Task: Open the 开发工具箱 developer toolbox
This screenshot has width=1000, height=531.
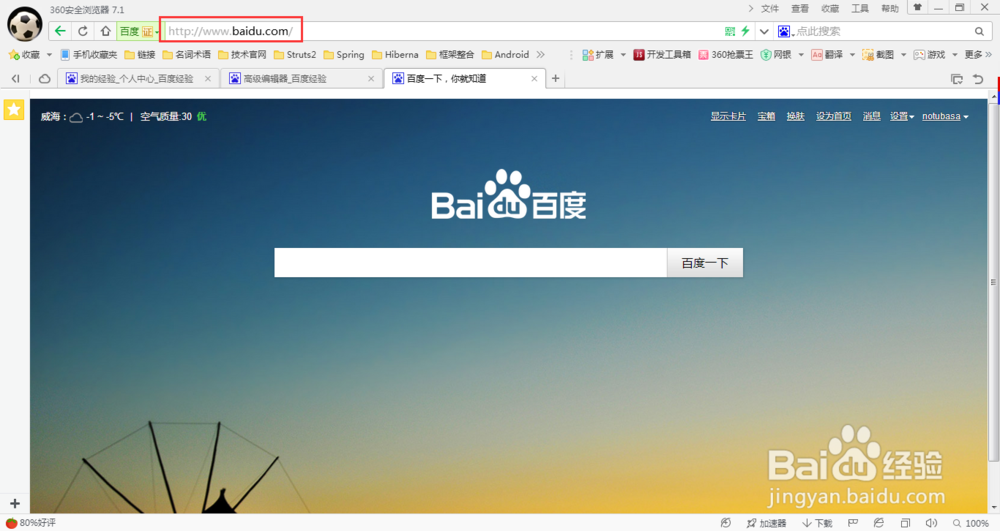Action: [x=661, y=55]
